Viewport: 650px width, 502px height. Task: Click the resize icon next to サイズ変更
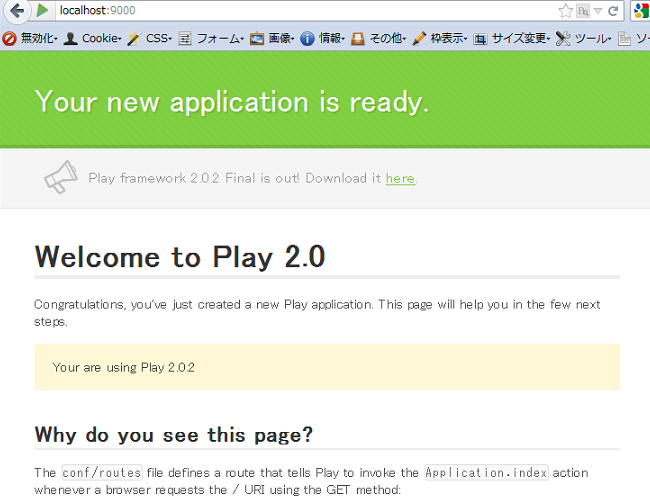[x=480, y=39]
